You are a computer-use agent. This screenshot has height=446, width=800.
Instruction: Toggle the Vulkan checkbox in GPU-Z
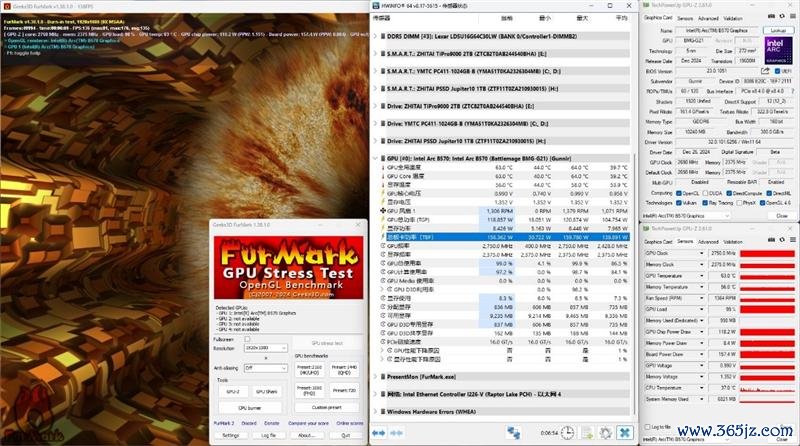pos(679,203)
